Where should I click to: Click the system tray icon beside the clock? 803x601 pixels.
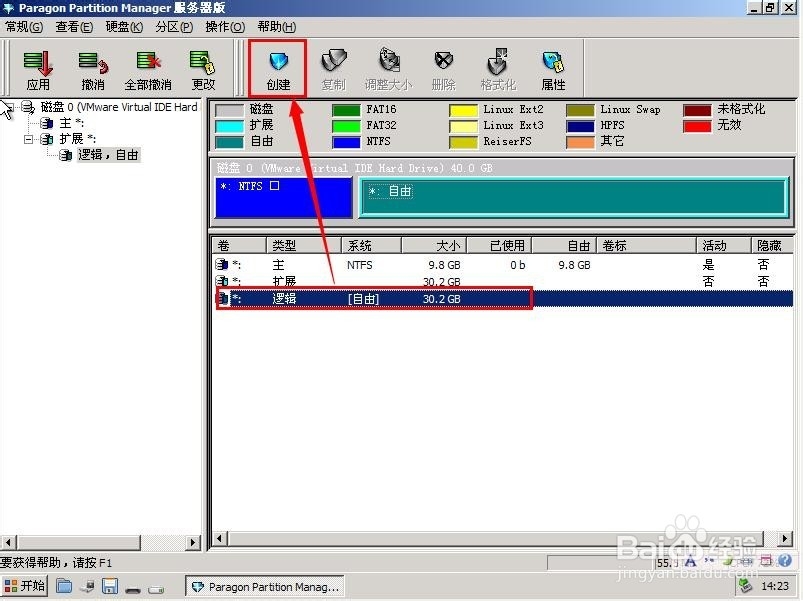tap(745, 585)
